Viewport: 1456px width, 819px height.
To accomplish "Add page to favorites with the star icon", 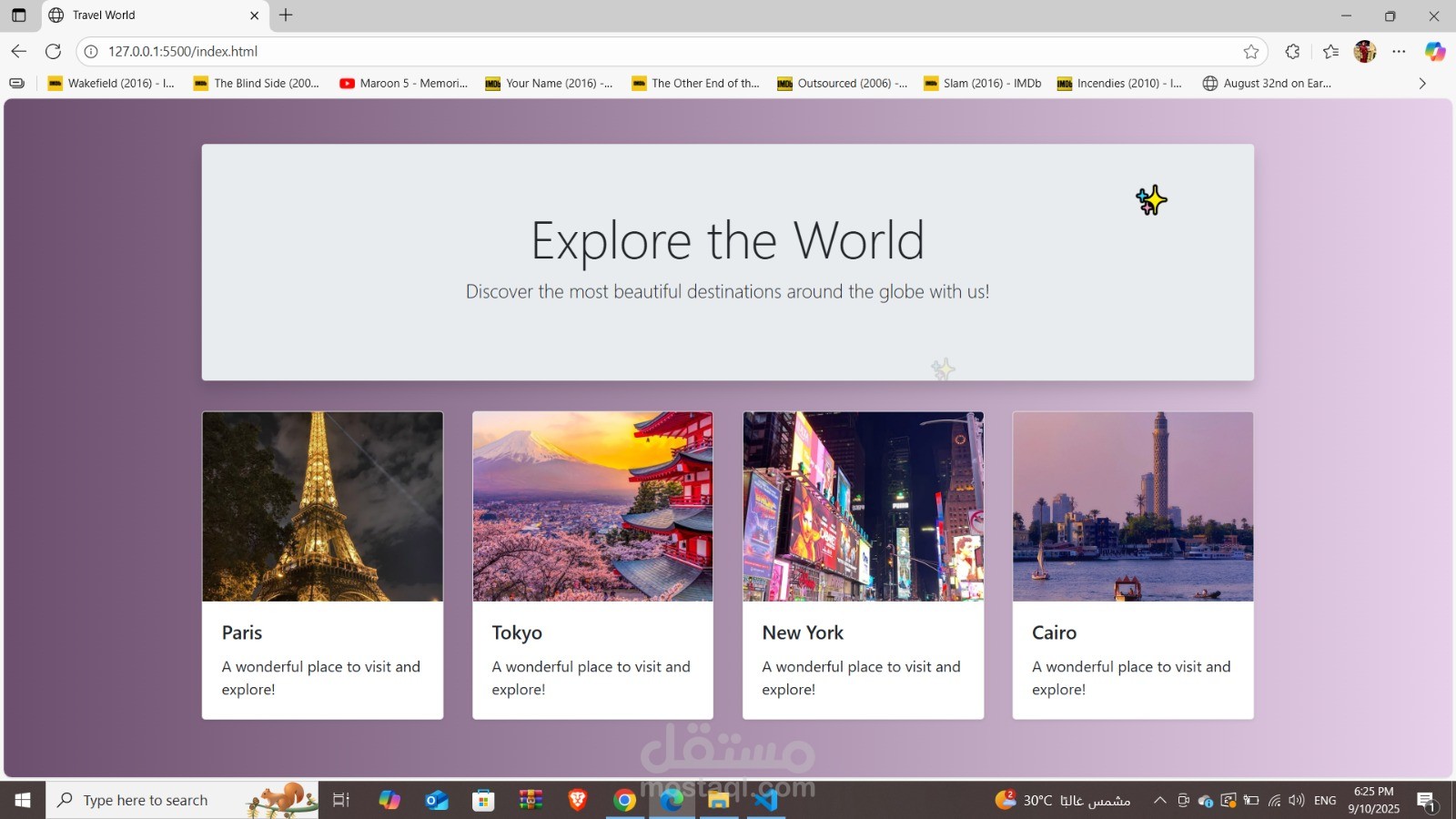I will tap(1252, 52).
